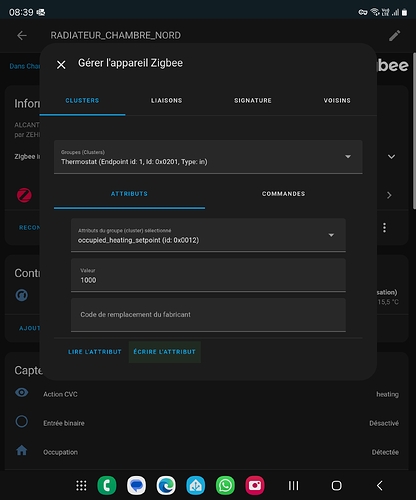This screenshot has width=416, height=500.
Task: Tap the Back navigation button
Action: 380,486
